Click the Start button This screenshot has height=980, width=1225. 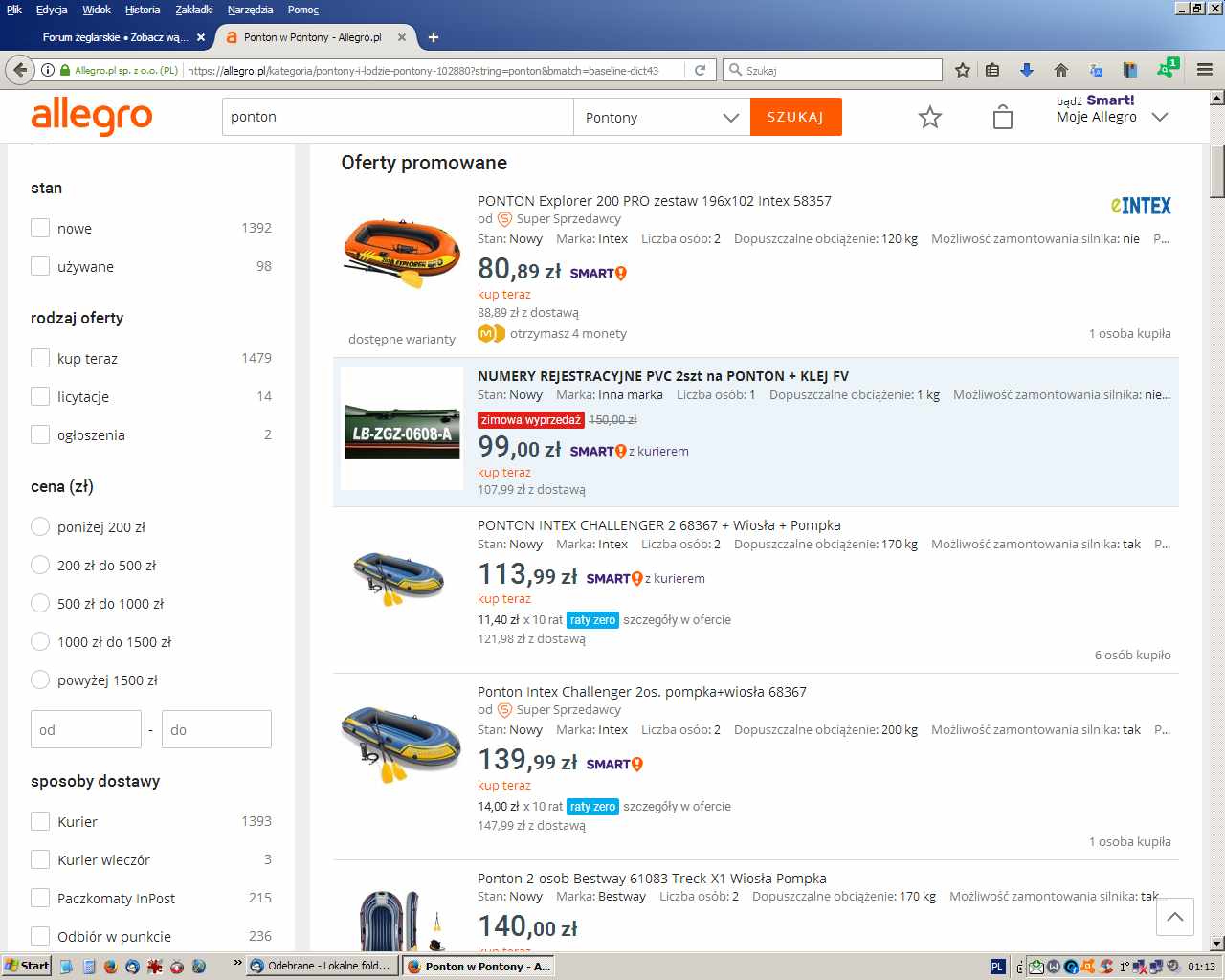point(27,966)
